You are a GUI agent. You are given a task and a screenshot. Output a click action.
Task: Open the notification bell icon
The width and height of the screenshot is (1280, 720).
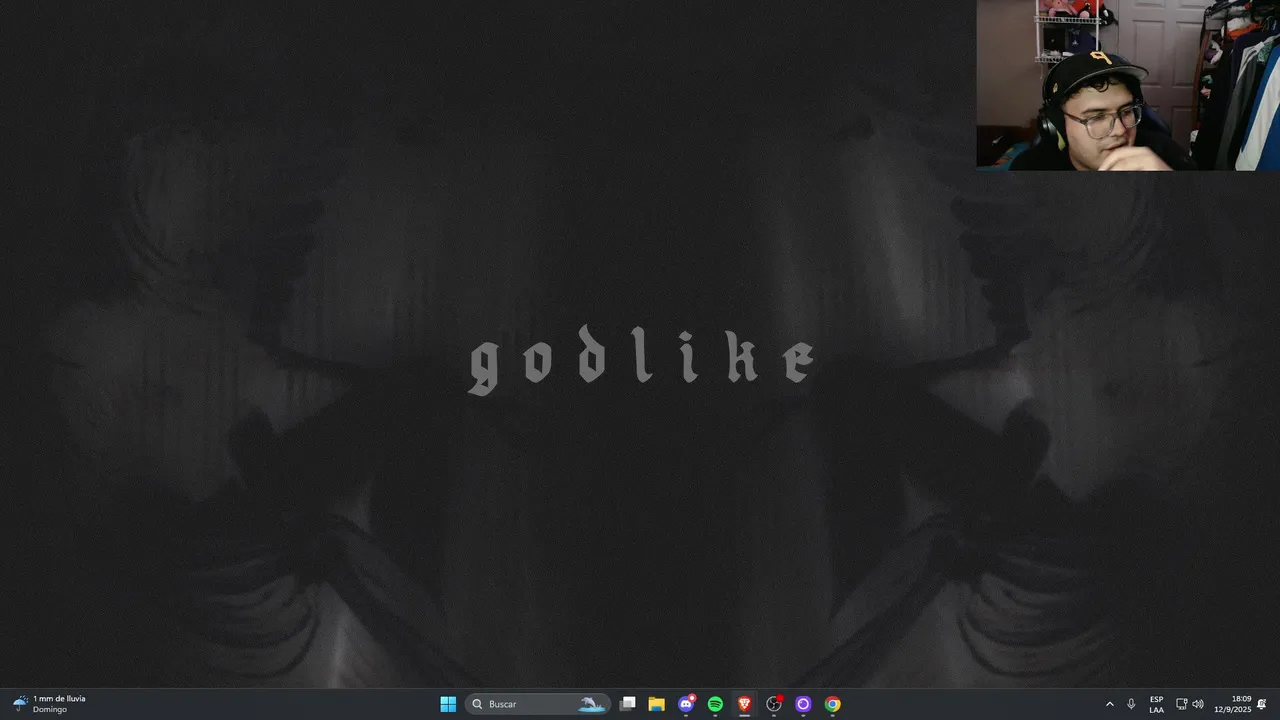1262,704
